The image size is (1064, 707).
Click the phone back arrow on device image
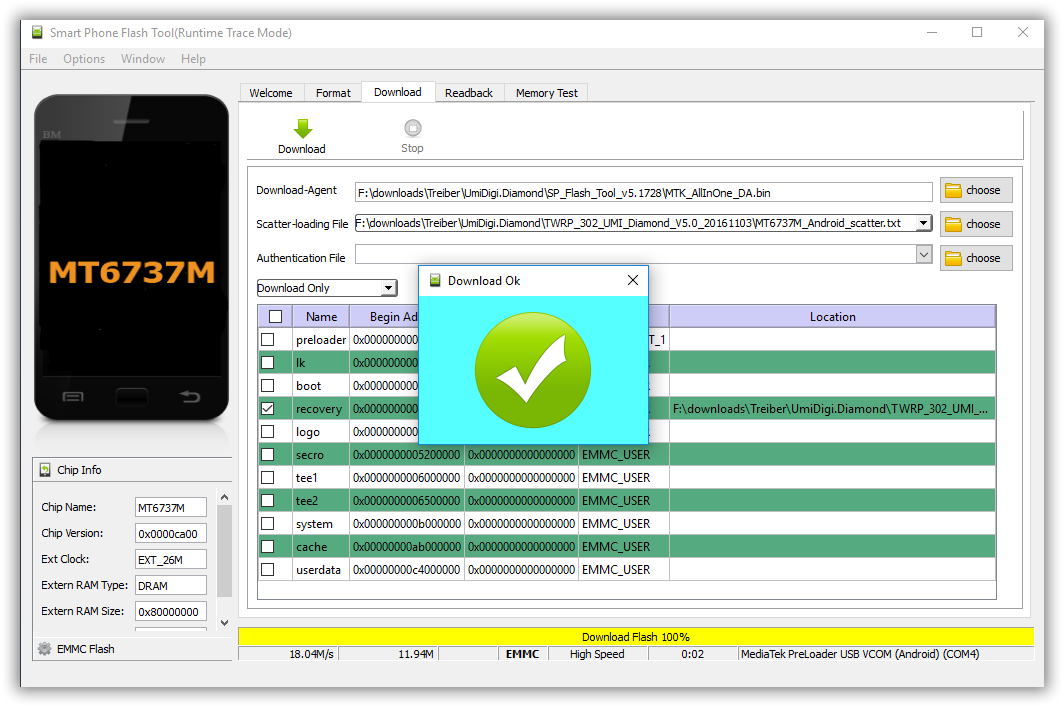(190, 397)
